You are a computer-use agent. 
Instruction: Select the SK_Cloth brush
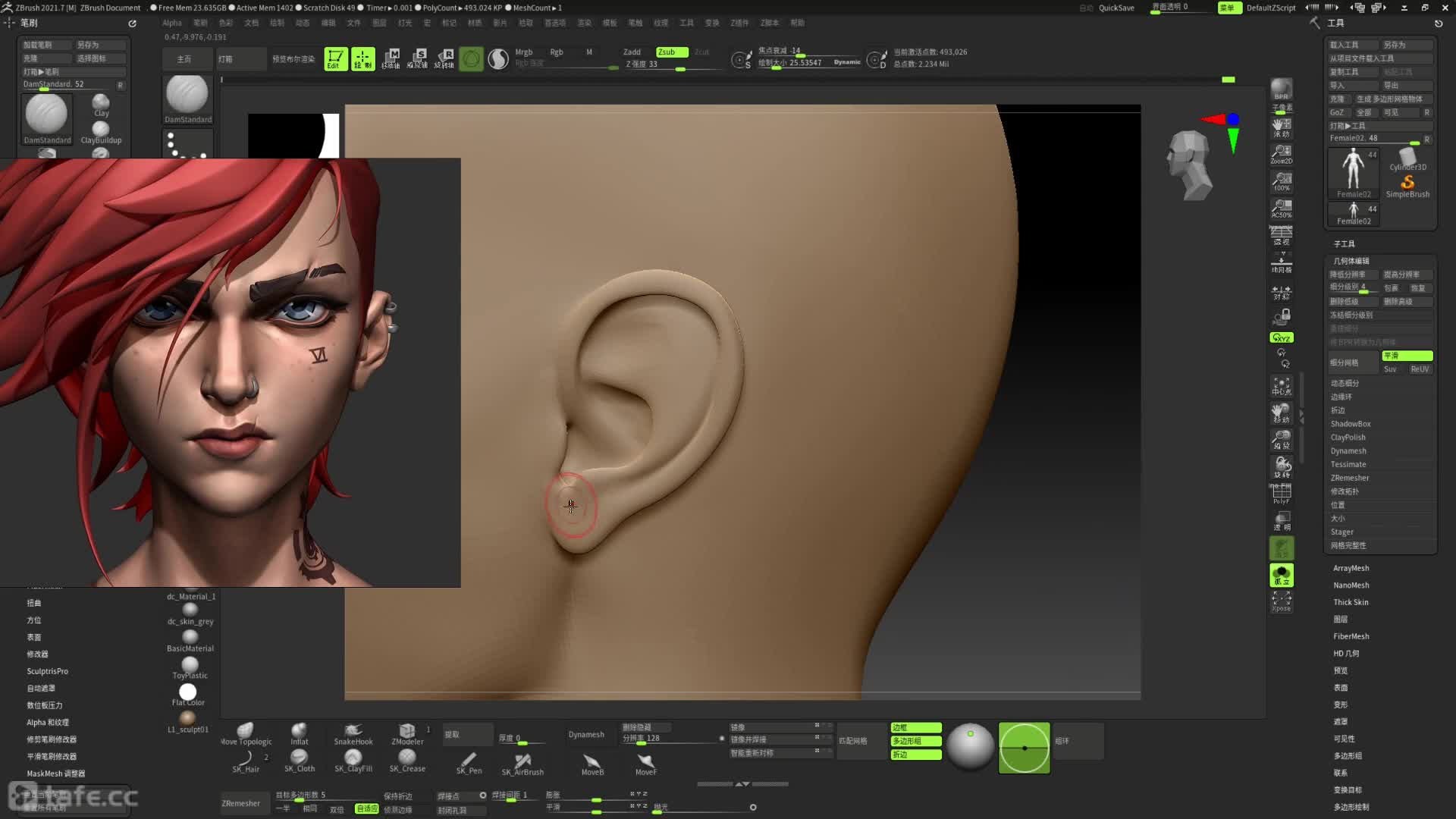tap(300, 761)
